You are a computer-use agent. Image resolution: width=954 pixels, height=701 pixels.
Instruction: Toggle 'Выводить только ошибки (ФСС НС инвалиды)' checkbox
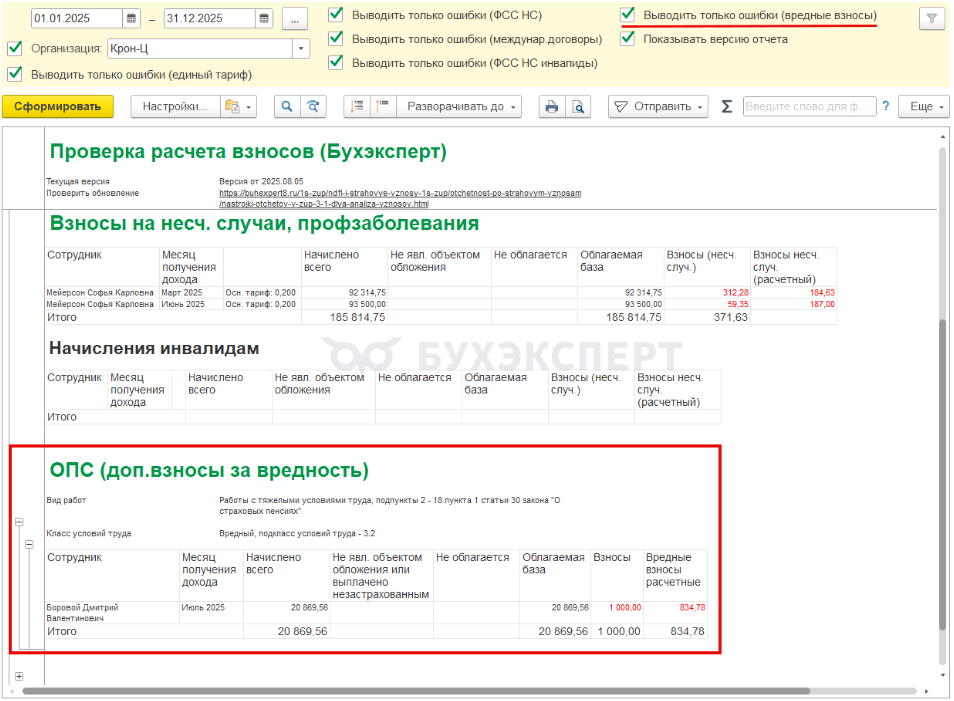pos(336,62)
